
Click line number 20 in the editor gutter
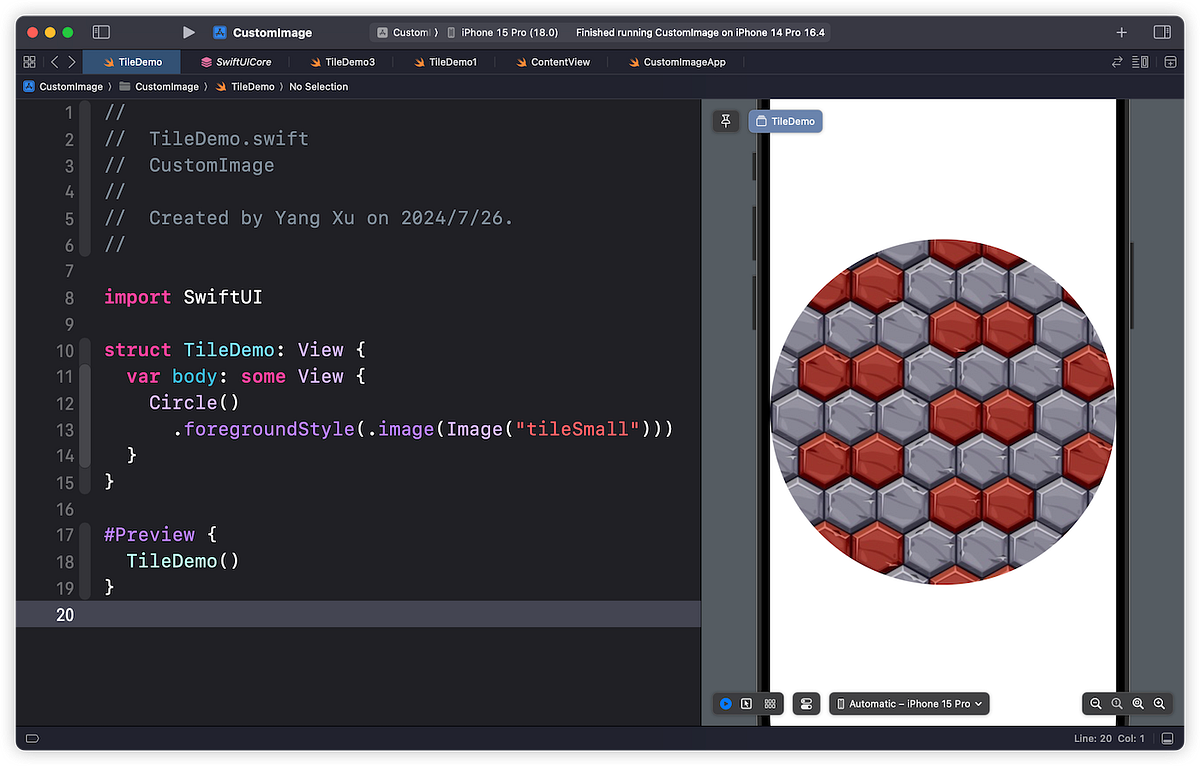tap(65, 614)
